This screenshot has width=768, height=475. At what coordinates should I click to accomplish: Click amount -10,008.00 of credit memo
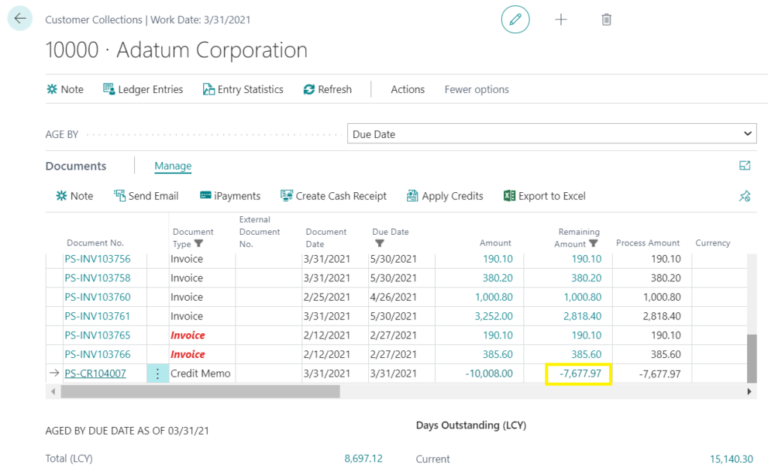(x=489, y=374)
